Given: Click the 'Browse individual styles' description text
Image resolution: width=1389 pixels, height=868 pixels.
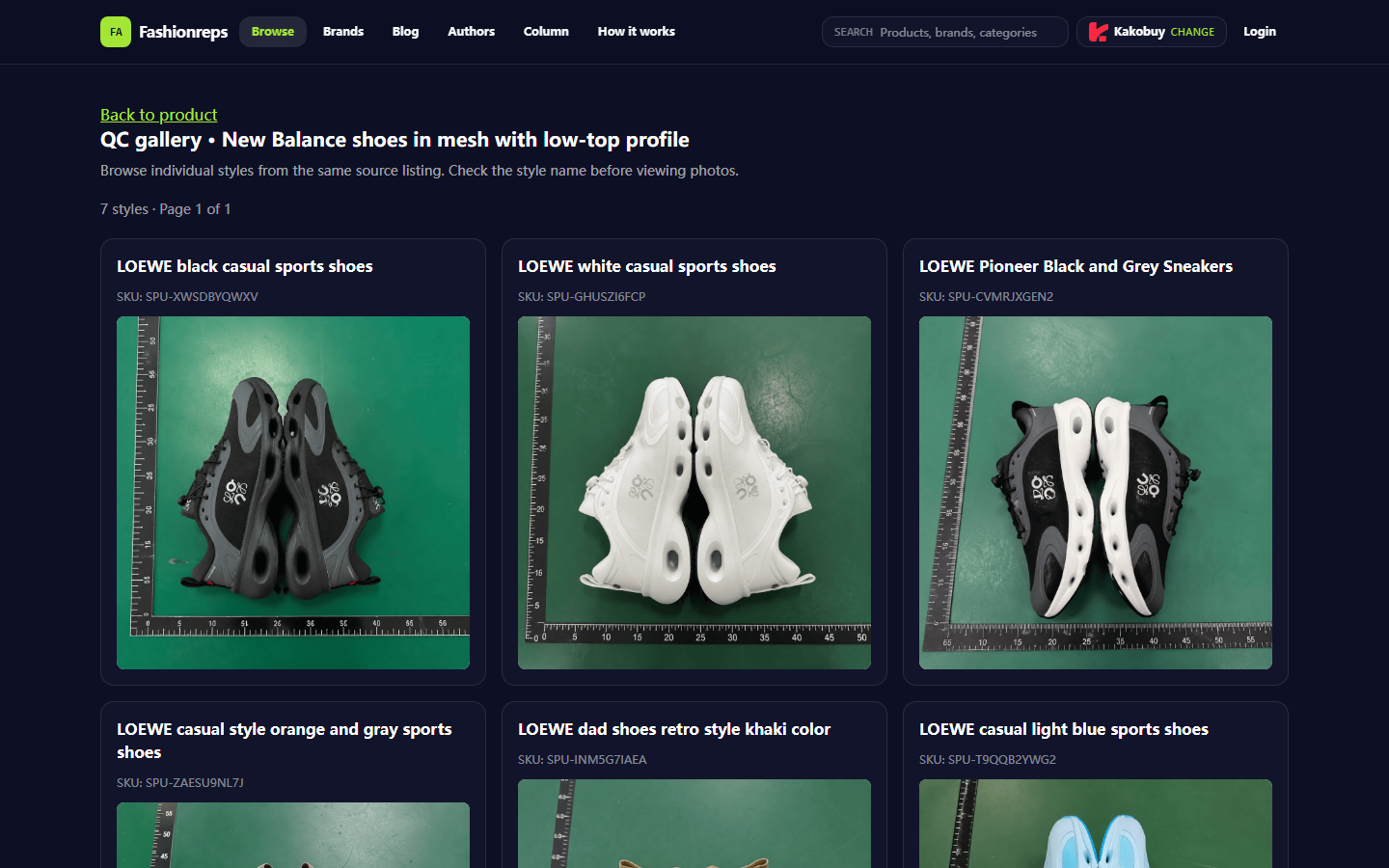Looking at the screenshot, I should point(420,171).
